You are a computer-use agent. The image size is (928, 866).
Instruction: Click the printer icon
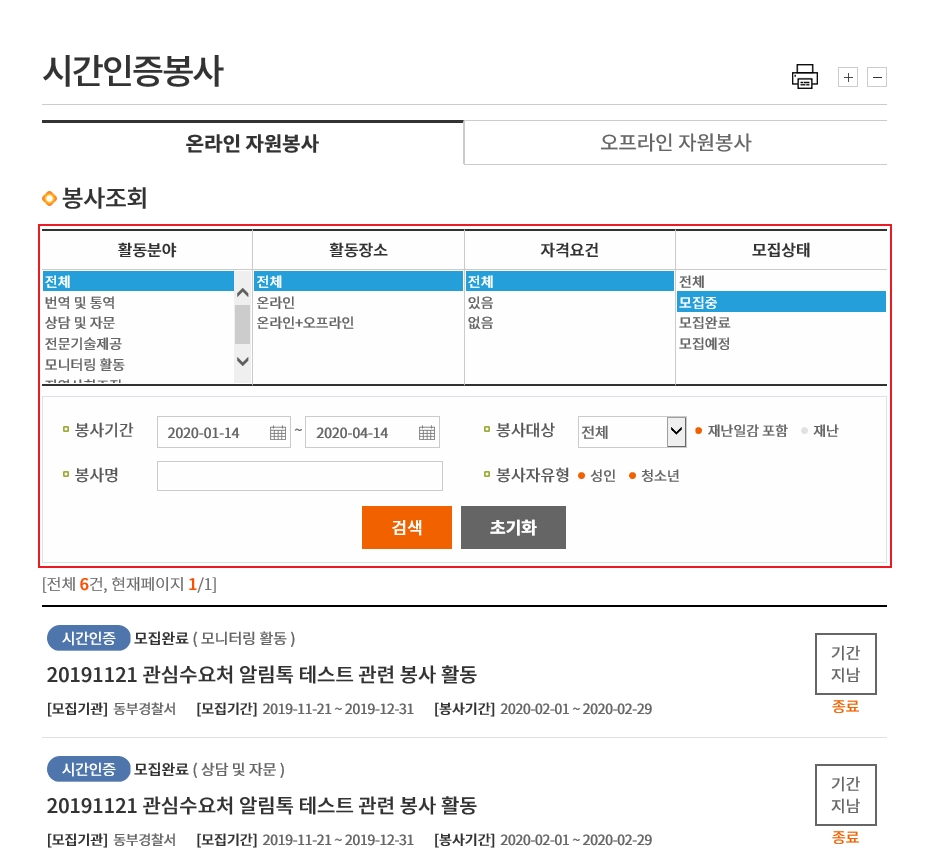[804, 77]
